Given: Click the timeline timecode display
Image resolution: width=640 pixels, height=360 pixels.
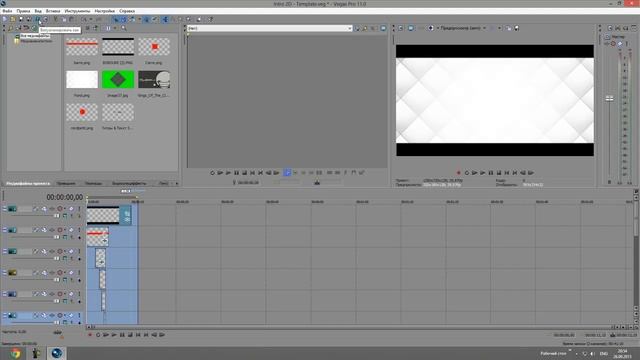Looking at the screenshot, I should tap(64, 197).
